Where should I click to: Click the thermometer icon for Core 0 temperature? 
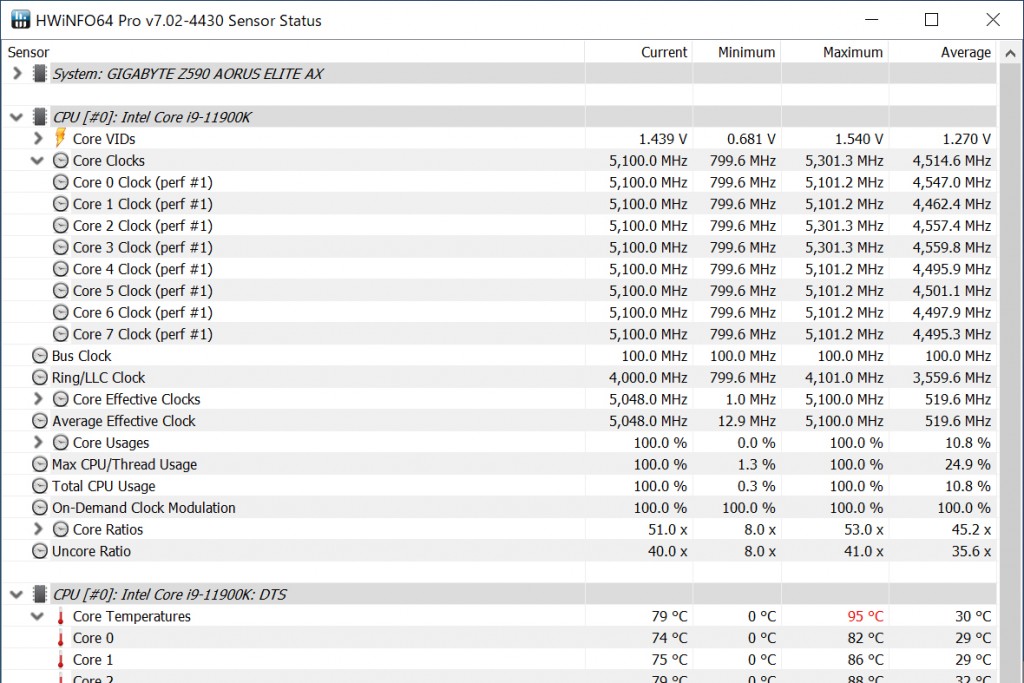click(61, 638)
